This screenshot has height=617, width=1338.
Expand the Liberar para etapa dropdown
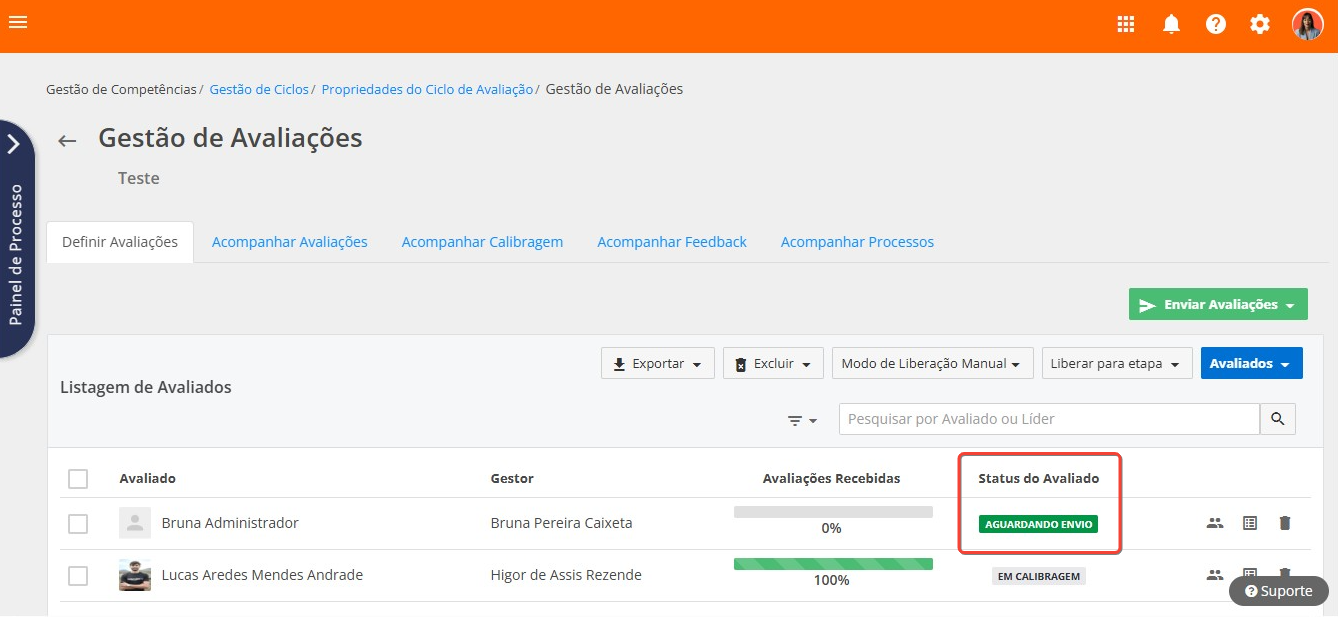click(1116, 364)
